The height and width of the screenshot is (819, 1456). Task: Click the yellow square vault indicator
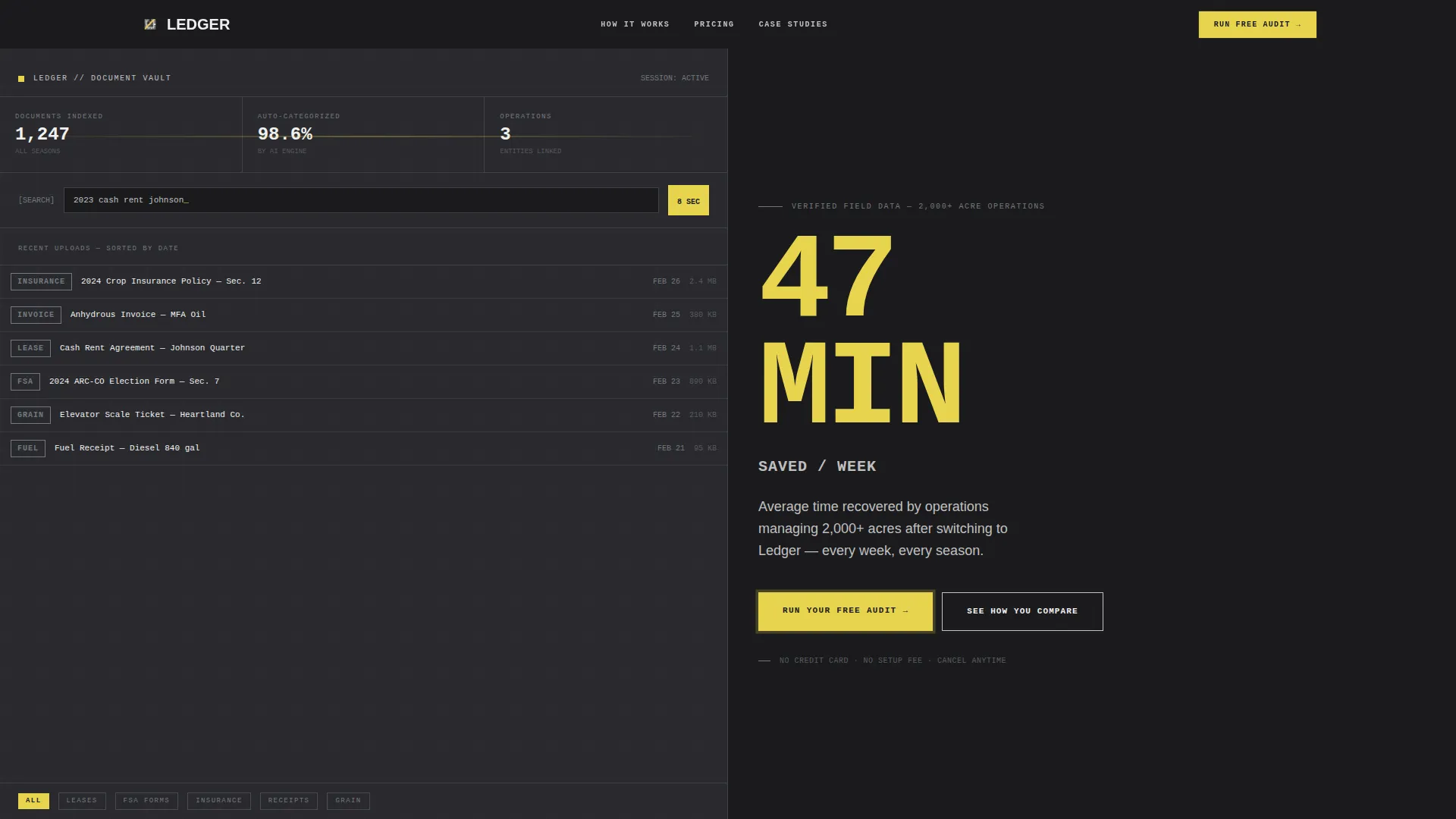[x=21, y=79]
